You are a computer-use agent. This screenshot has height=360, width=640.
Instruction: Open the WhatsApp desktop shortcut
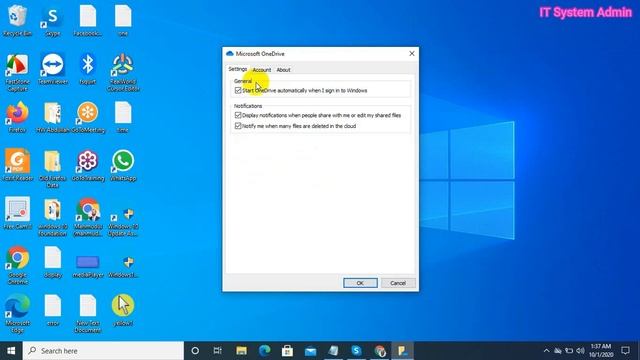(123, 165)
